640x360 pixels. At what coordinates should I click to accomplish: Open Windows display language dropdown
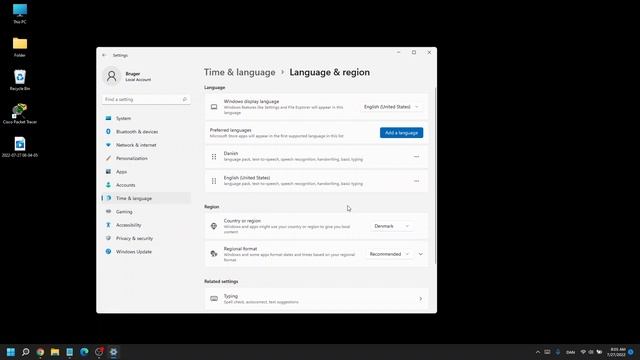391,107
